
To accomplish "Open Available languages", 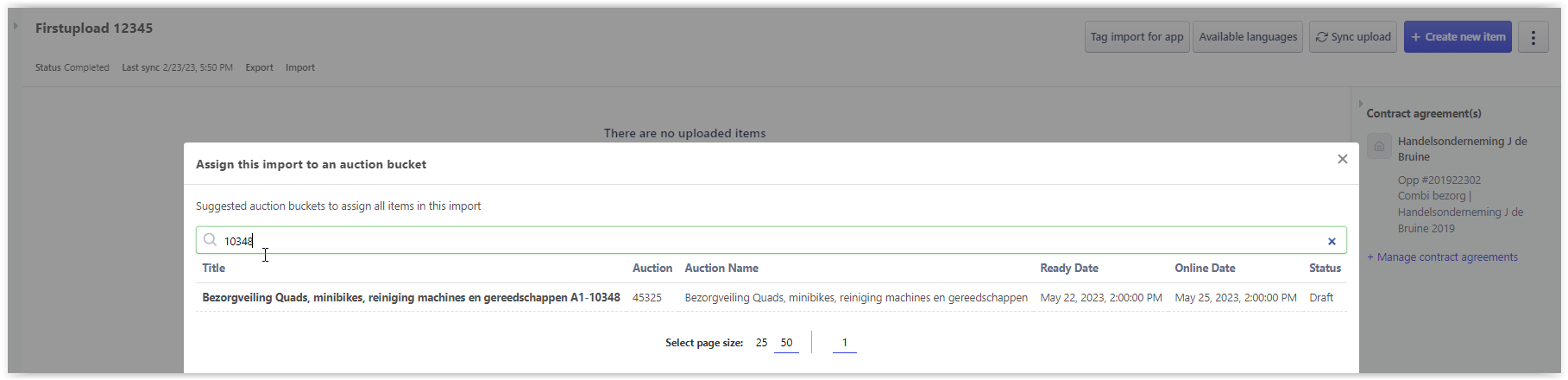I will (x=1247, y=37).
